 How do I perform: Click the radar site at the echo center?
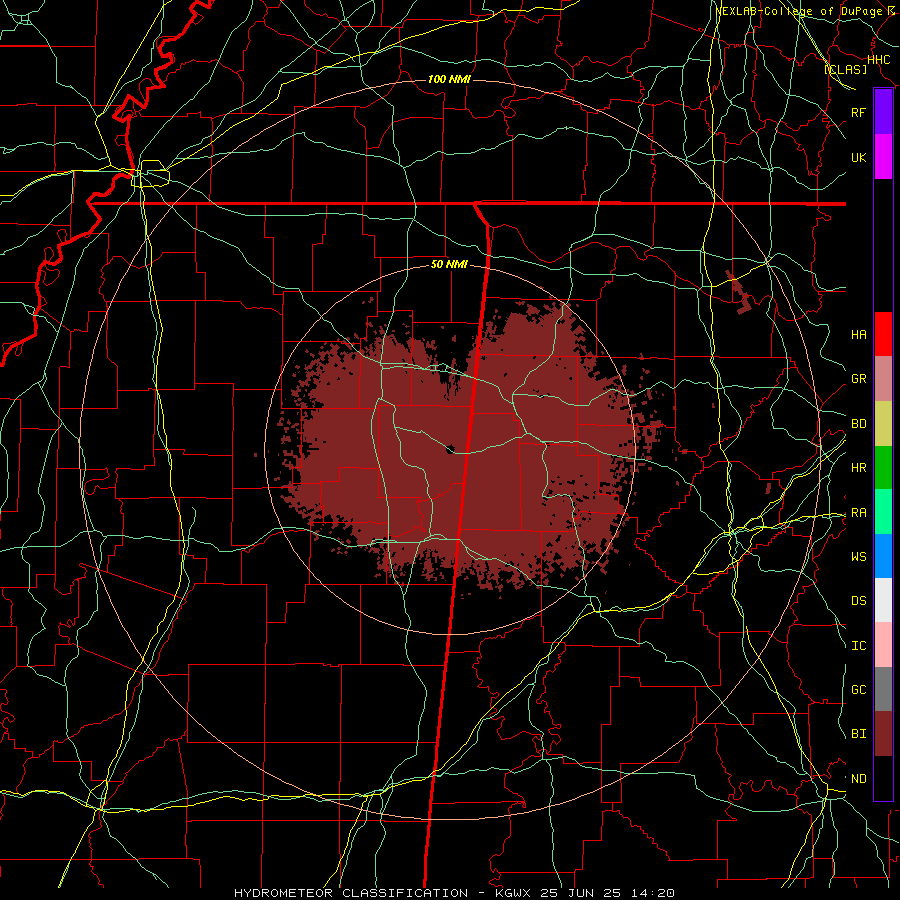[x=451, y=448]
